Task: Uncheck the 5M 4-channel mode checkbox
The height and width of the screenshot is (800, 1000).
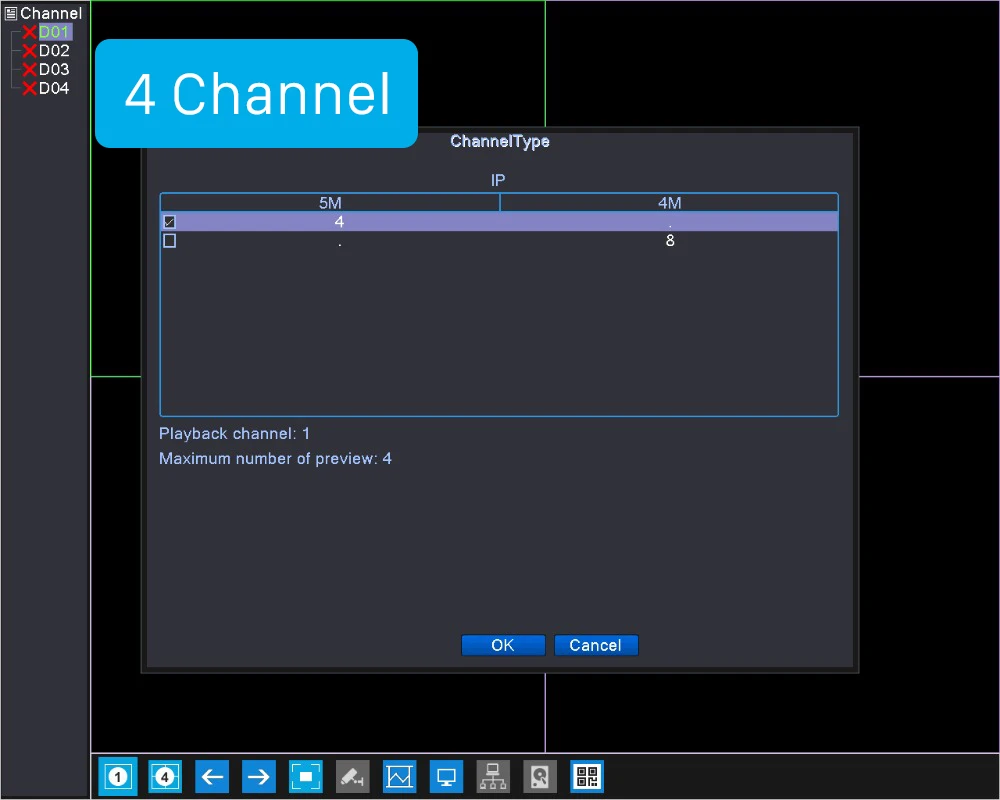Action: [170, 221]
